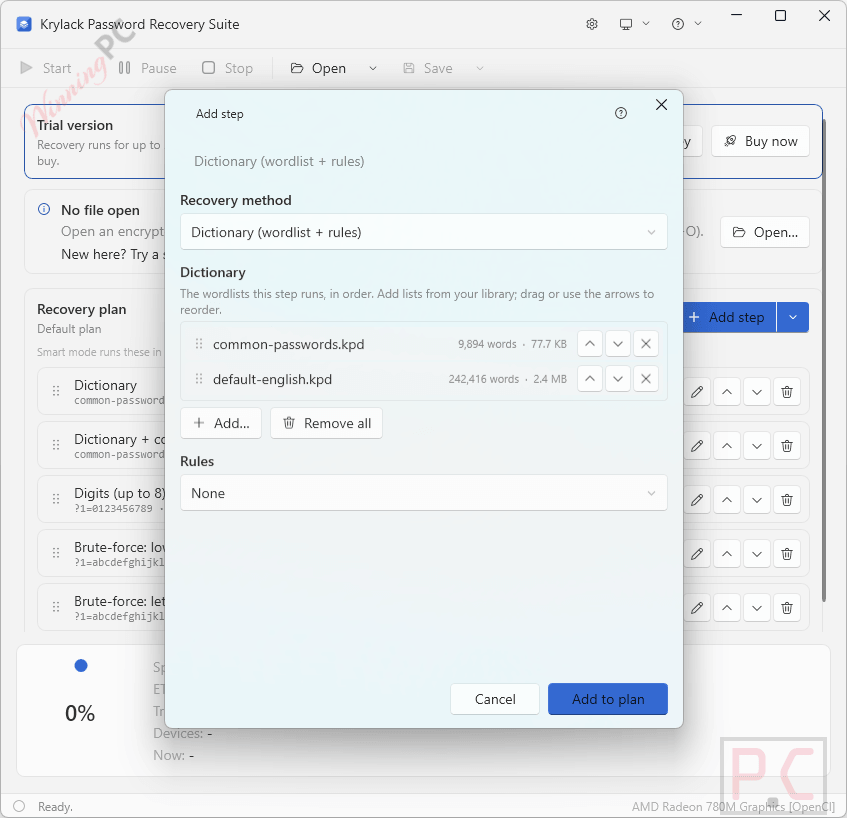847x818 pixels.
Task: Click the '242,416 words · 2.4 MB' text
Action: (x=507, y=379)
